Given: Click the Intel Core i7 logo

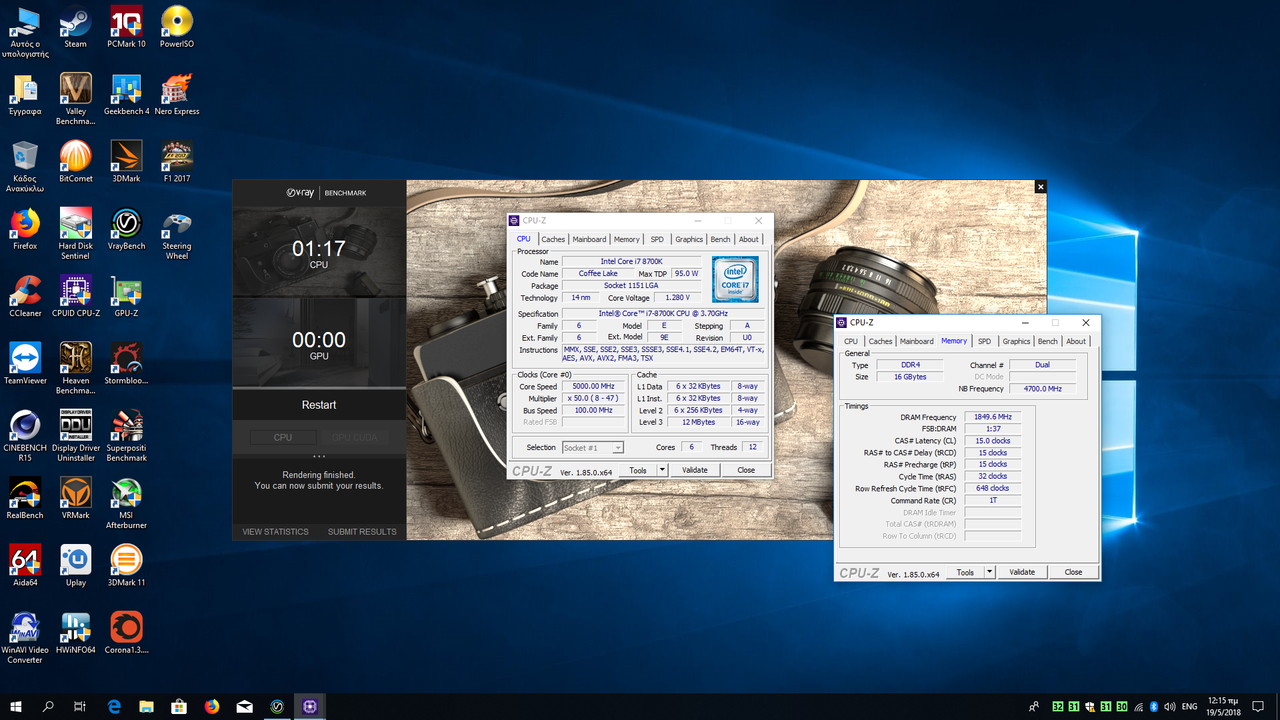Looking at the screenshot, I should click(735, 279).
